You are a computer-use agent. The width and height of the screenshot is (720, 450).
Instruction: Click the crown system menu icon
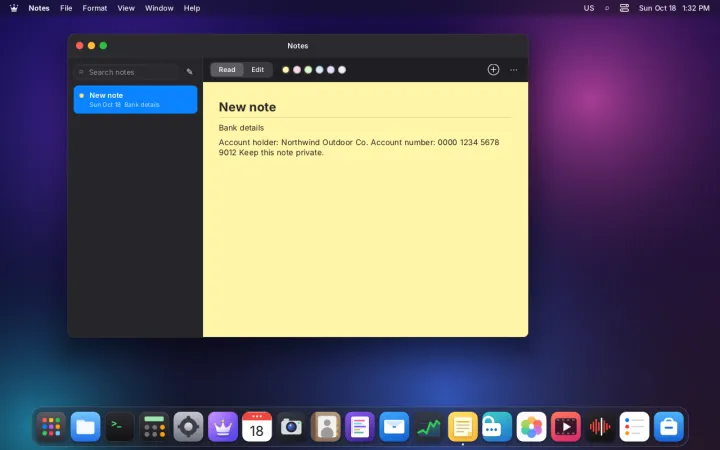tap(14, 8)
